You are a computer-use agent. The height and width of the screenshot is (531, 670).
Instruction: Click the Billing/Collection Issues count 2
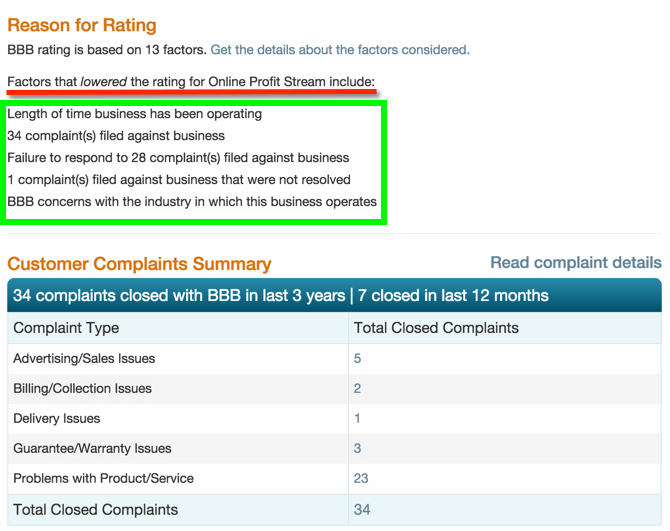tap(357, 388)
